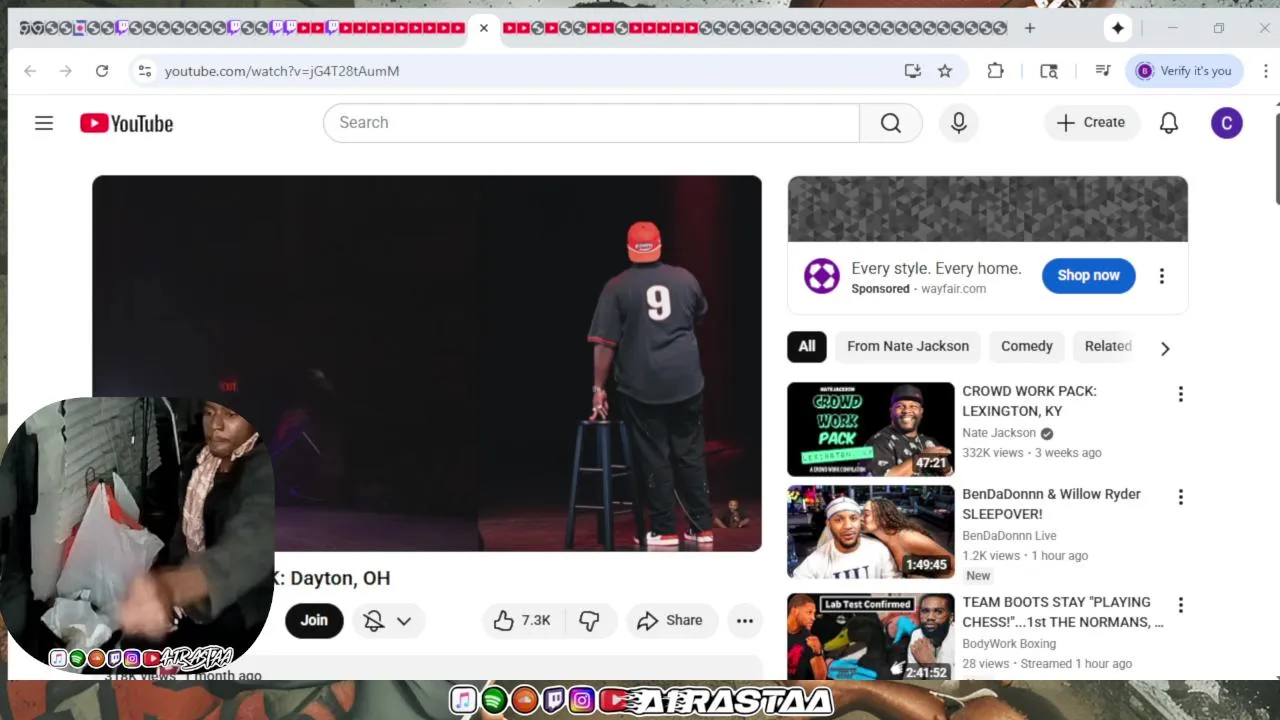Start voice search with microphone icon
The width and height of the screenshot is (1280, 720).
coord(958,122)
